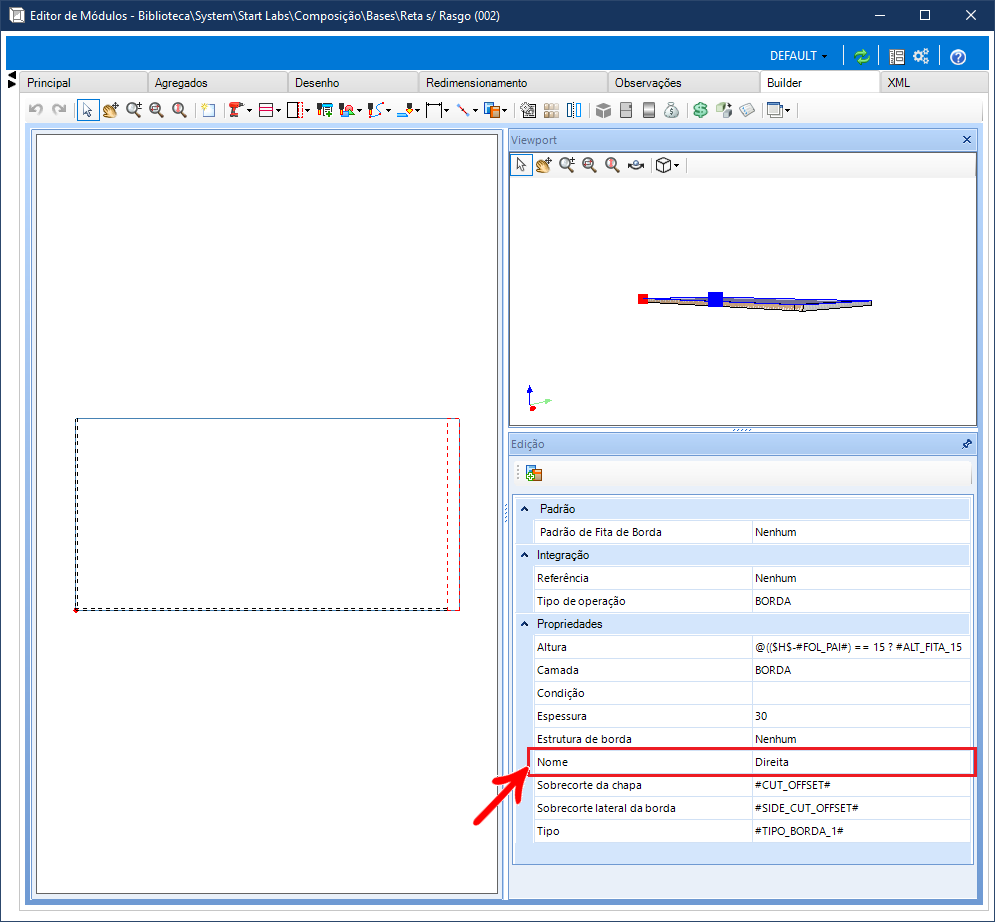Open the window layout dropdown icon

[778, 110]
